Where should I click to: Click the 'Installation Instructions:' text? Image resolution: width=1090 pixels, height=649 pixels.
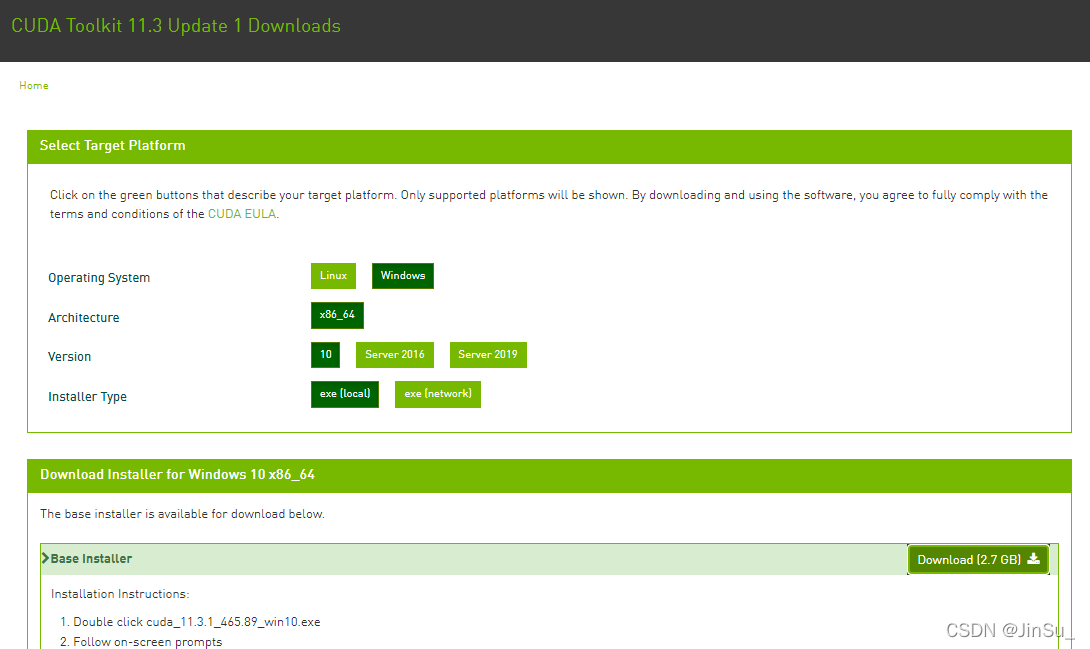(120, 594)
